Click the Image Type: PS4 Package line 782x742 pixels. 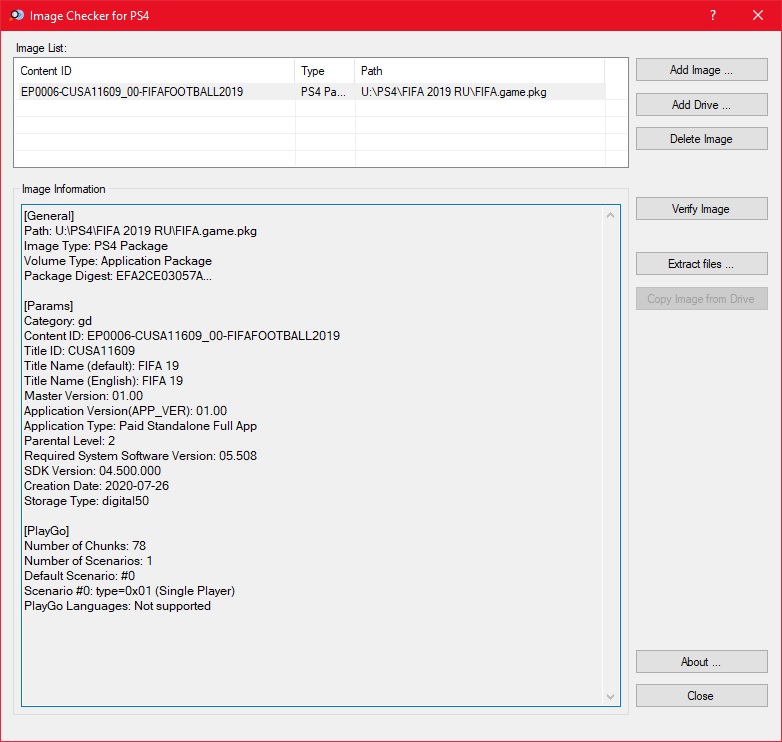pyautogui.click(x=96, y=246)
